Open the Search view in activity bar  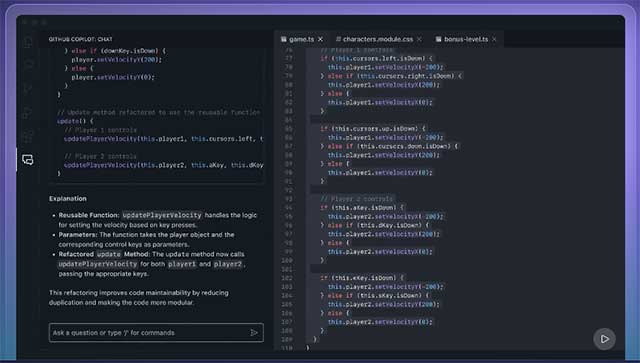click(x=28, y=65)
